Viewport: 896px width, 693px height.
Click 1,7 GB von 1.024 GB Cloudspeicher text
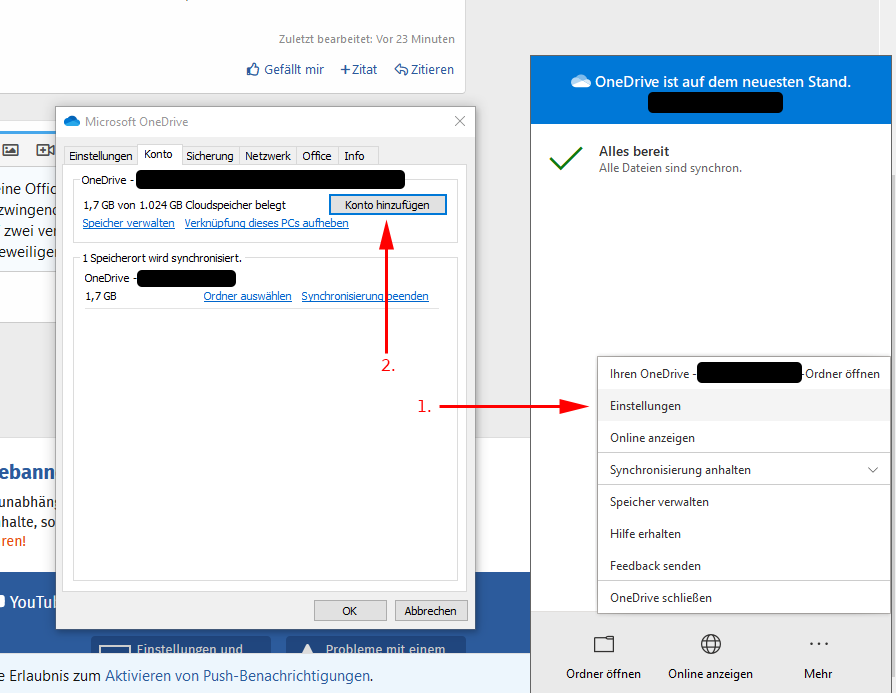(x=185, y=205)
